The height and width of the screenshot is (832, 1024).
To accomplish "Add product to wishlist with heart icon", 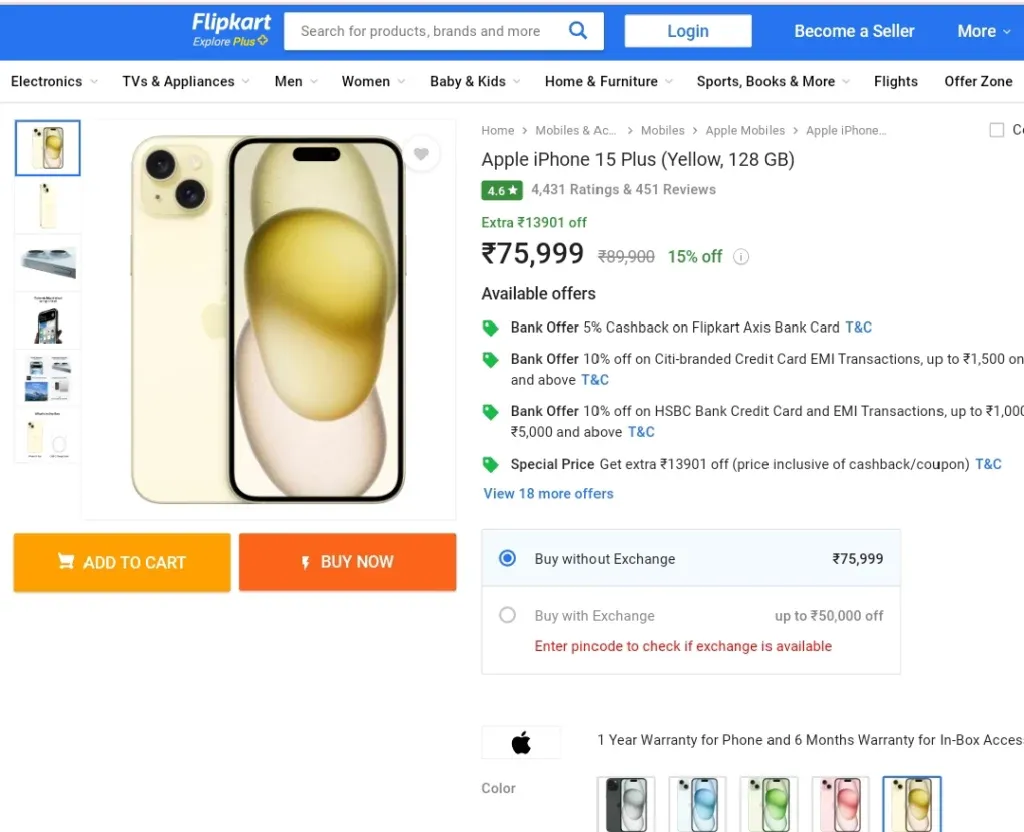I will tap(421, 153).
